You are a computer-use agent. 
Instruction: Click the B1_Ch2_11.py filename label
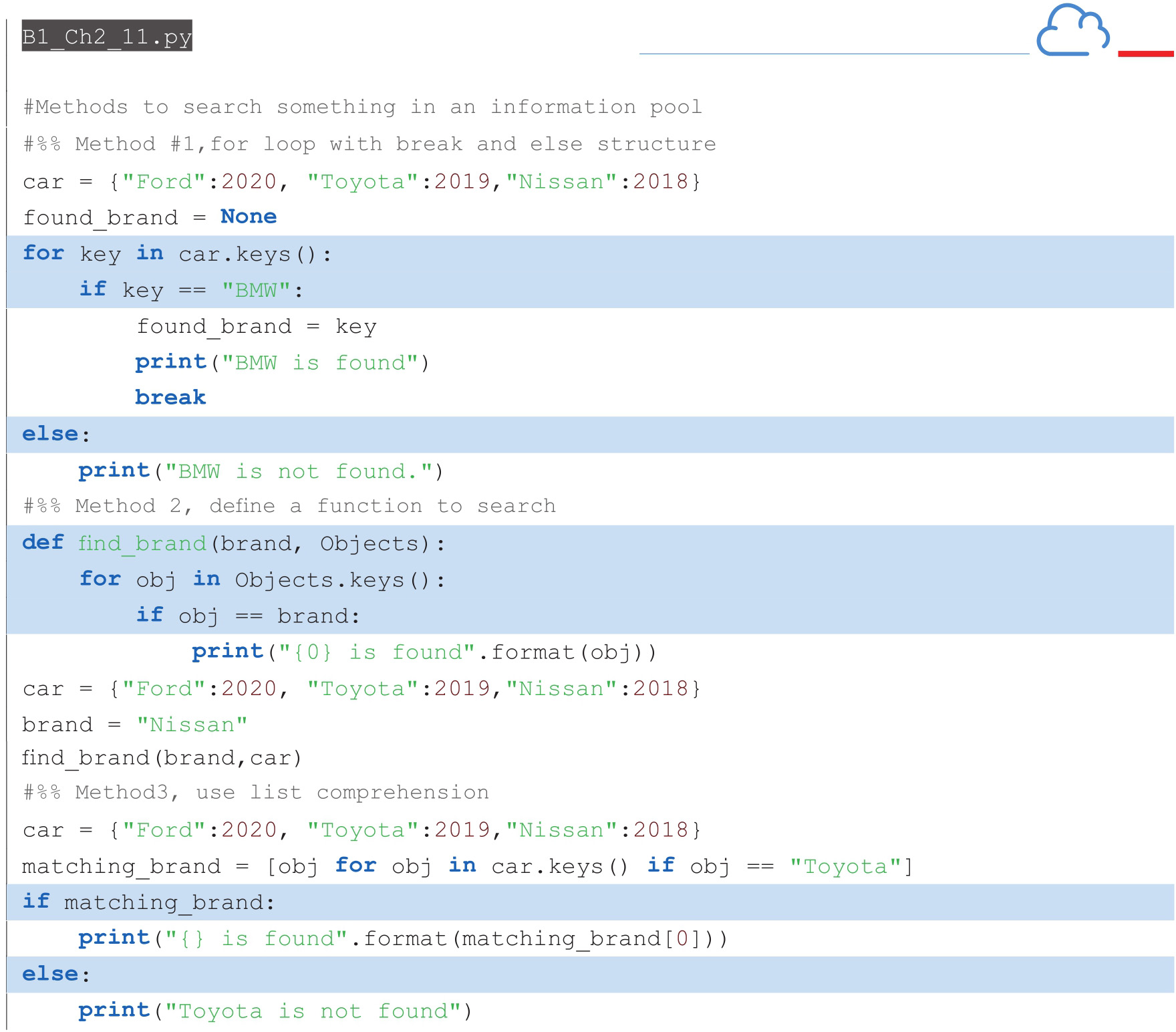point(107,37)
